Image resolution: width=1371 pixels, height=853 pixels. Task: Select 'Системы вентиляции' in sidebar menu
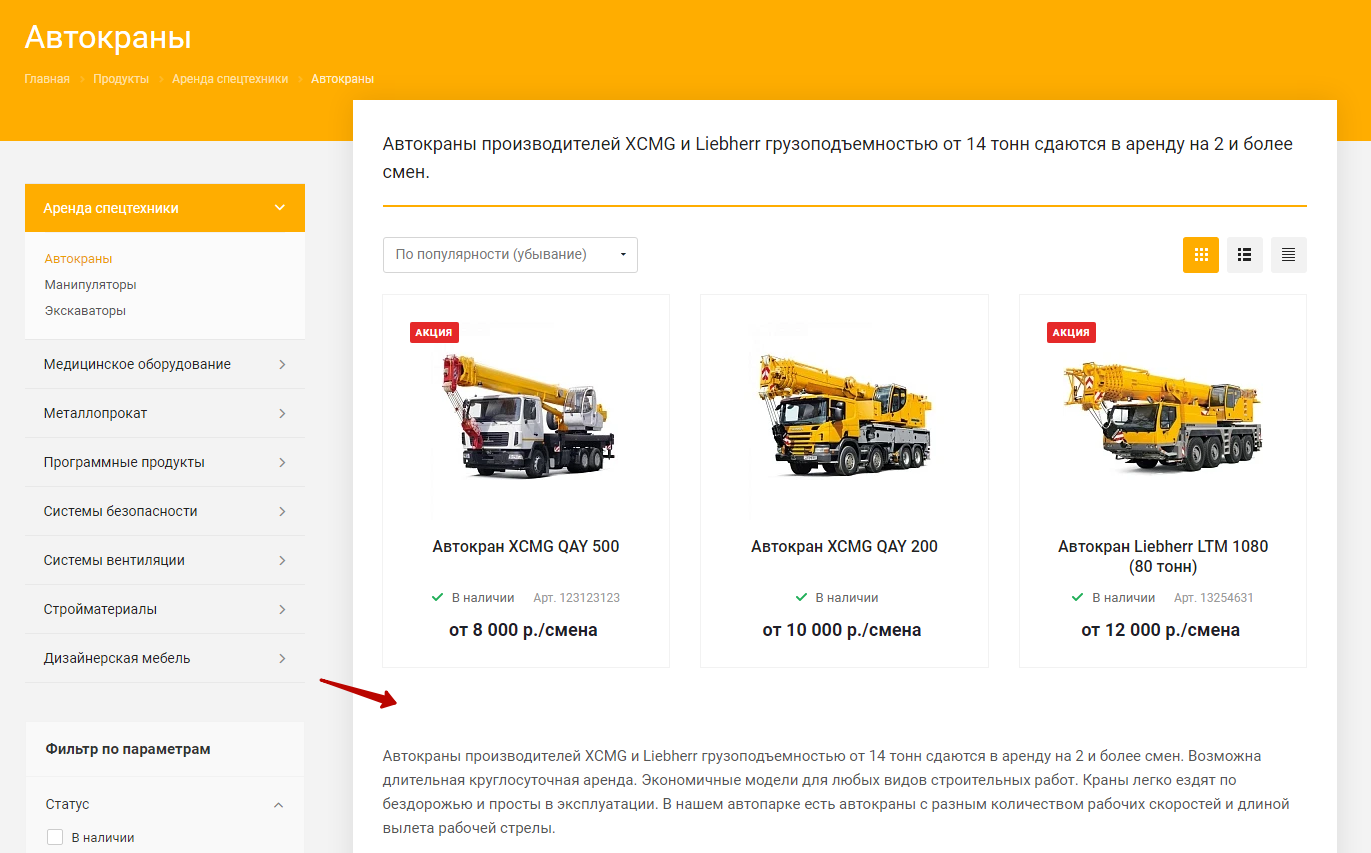click(x=114, y=561)
